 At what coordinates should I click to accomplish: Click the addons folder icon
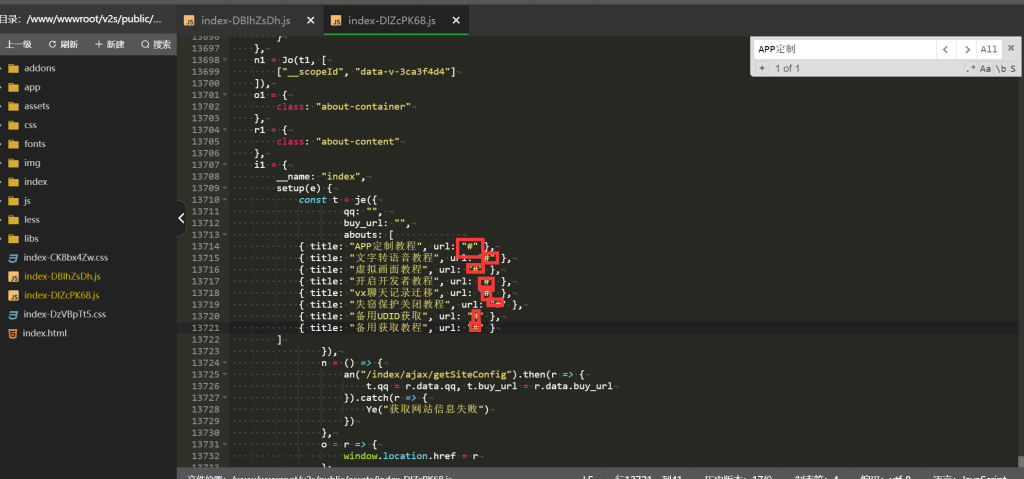coord(13,68)
